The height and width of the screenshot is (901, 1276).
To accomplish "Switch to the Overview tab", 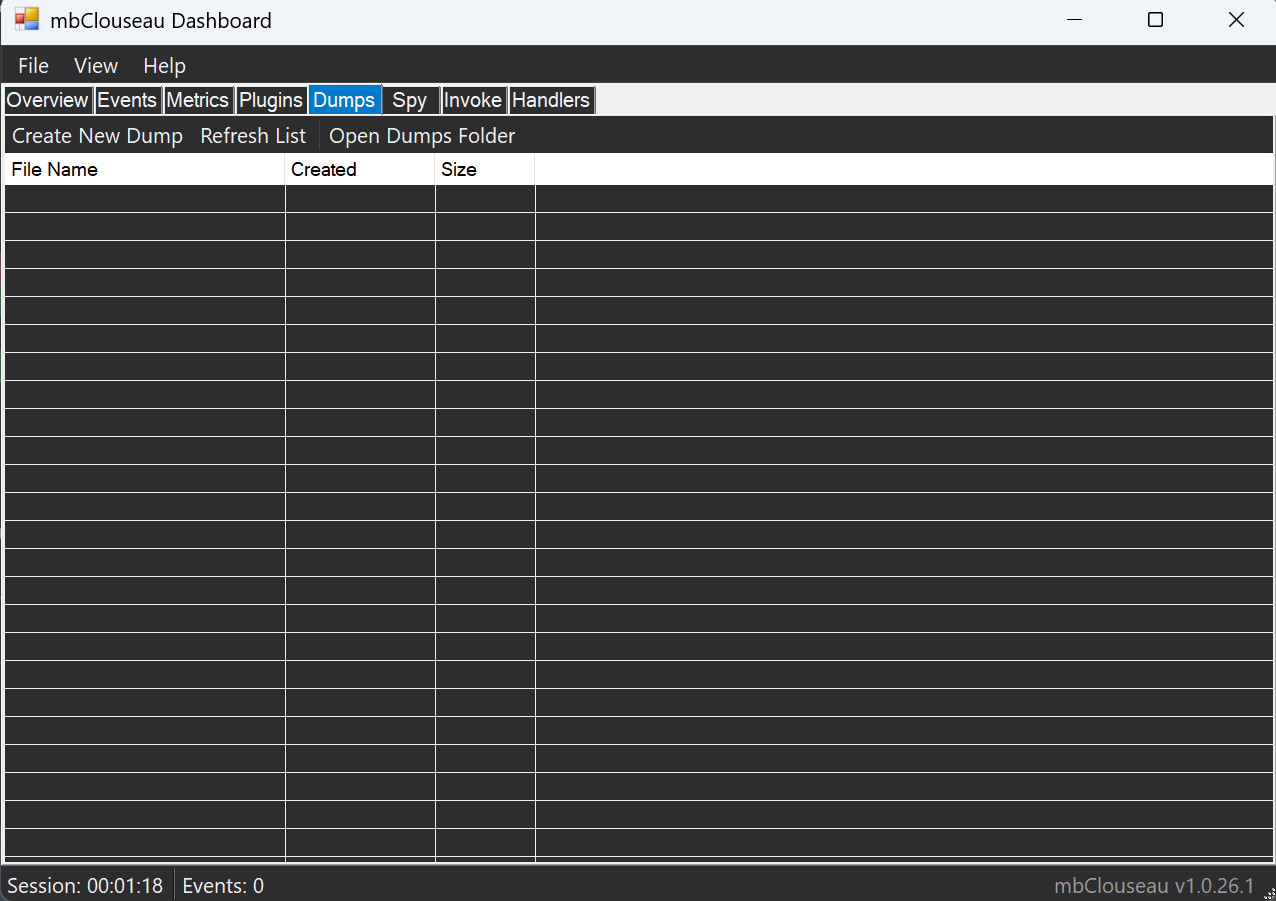I will coord(47,100).
